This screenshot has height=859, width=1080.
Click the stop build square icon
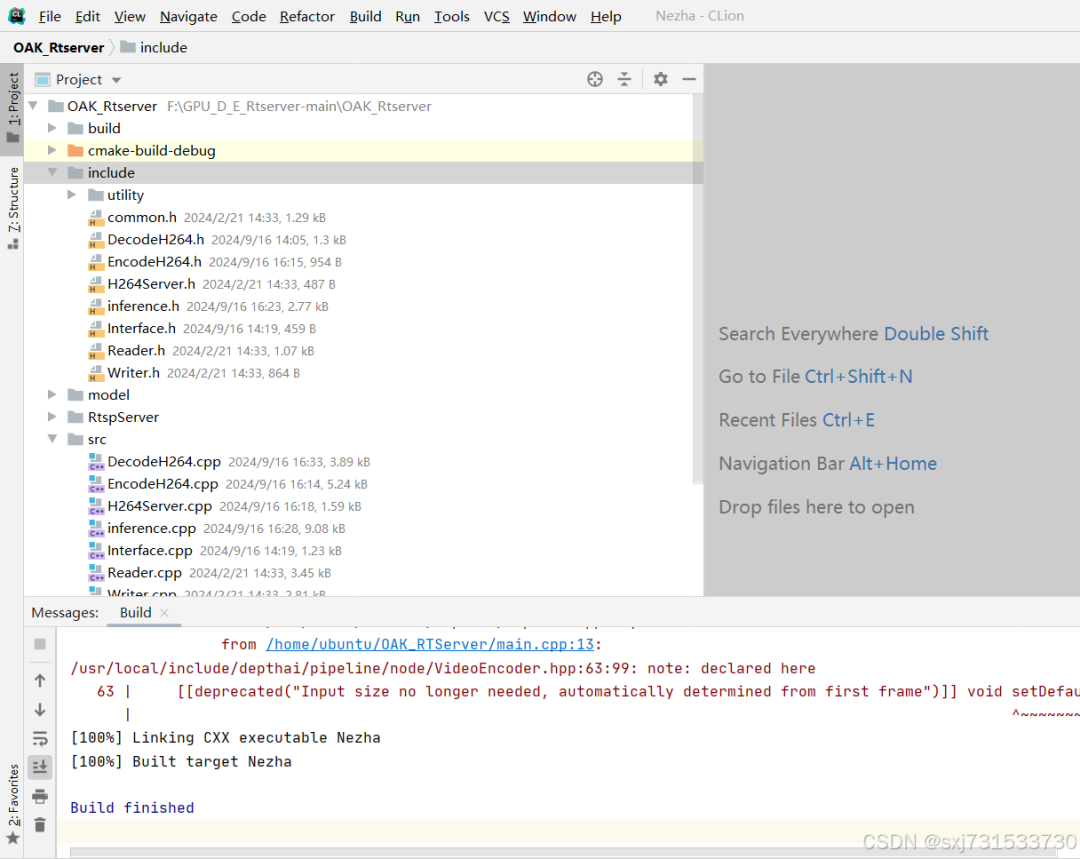coord(40,644)
